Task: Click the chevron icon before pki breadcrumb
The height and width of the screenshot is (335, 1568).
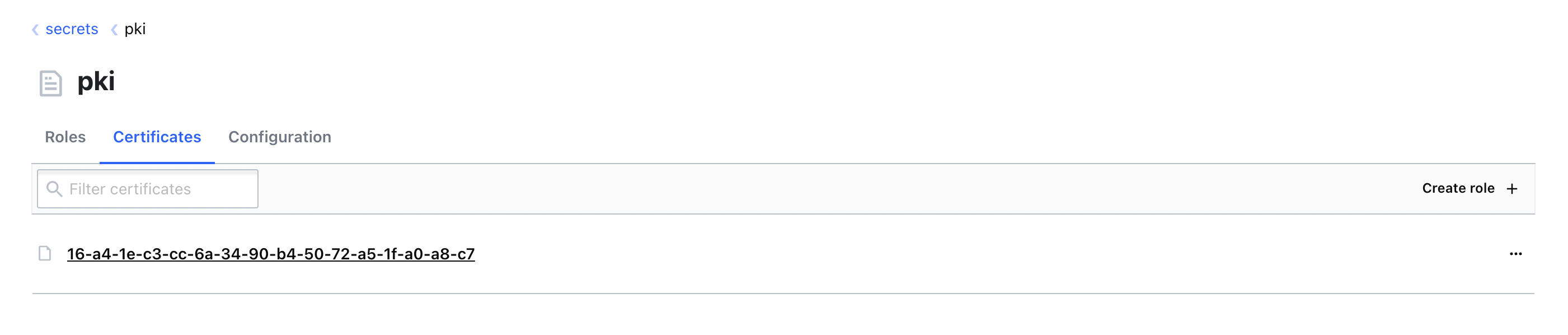Action: 114,29
